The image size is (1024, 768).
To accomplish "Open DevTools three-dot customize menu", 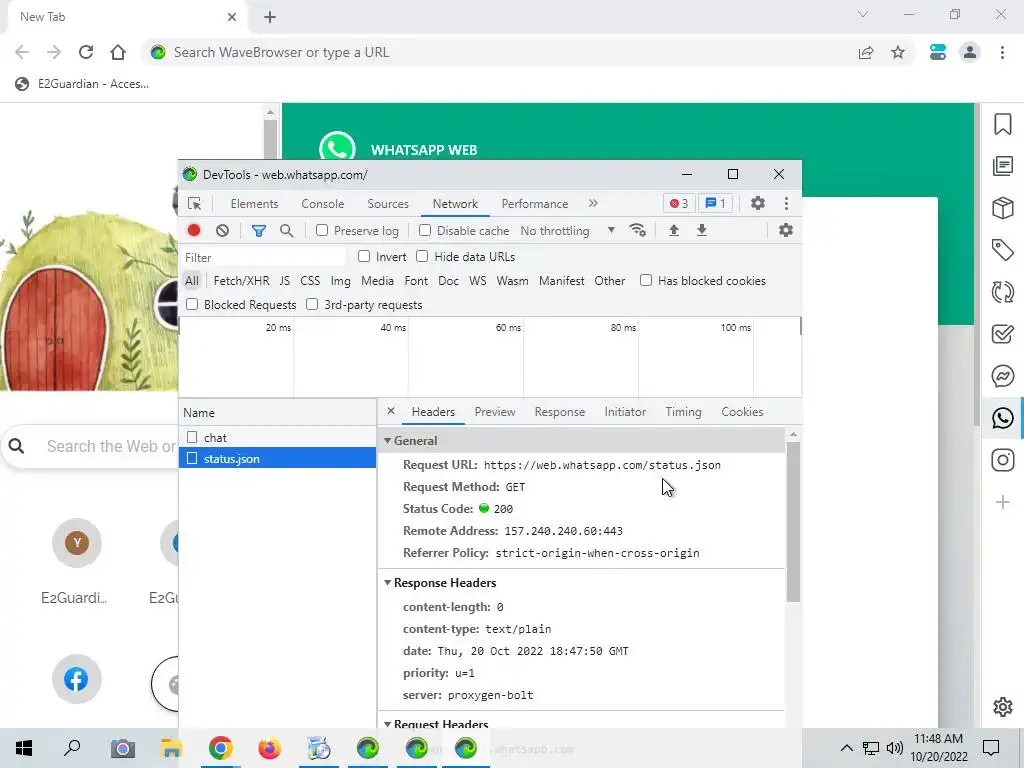I will 786,203.
